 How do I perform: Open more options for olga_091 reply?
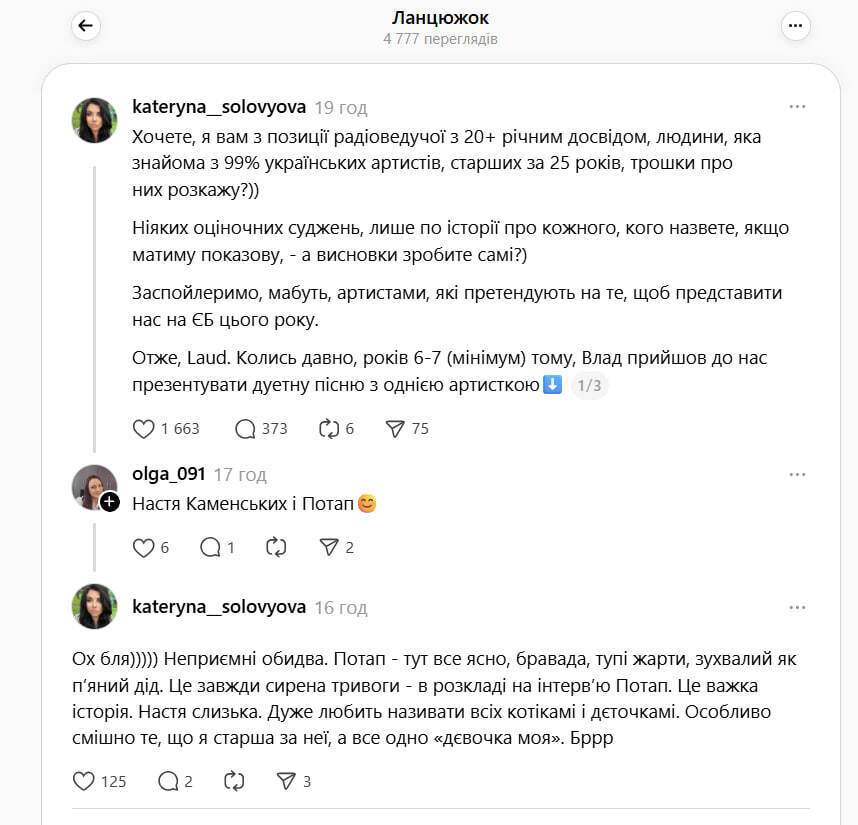[797, 474]
